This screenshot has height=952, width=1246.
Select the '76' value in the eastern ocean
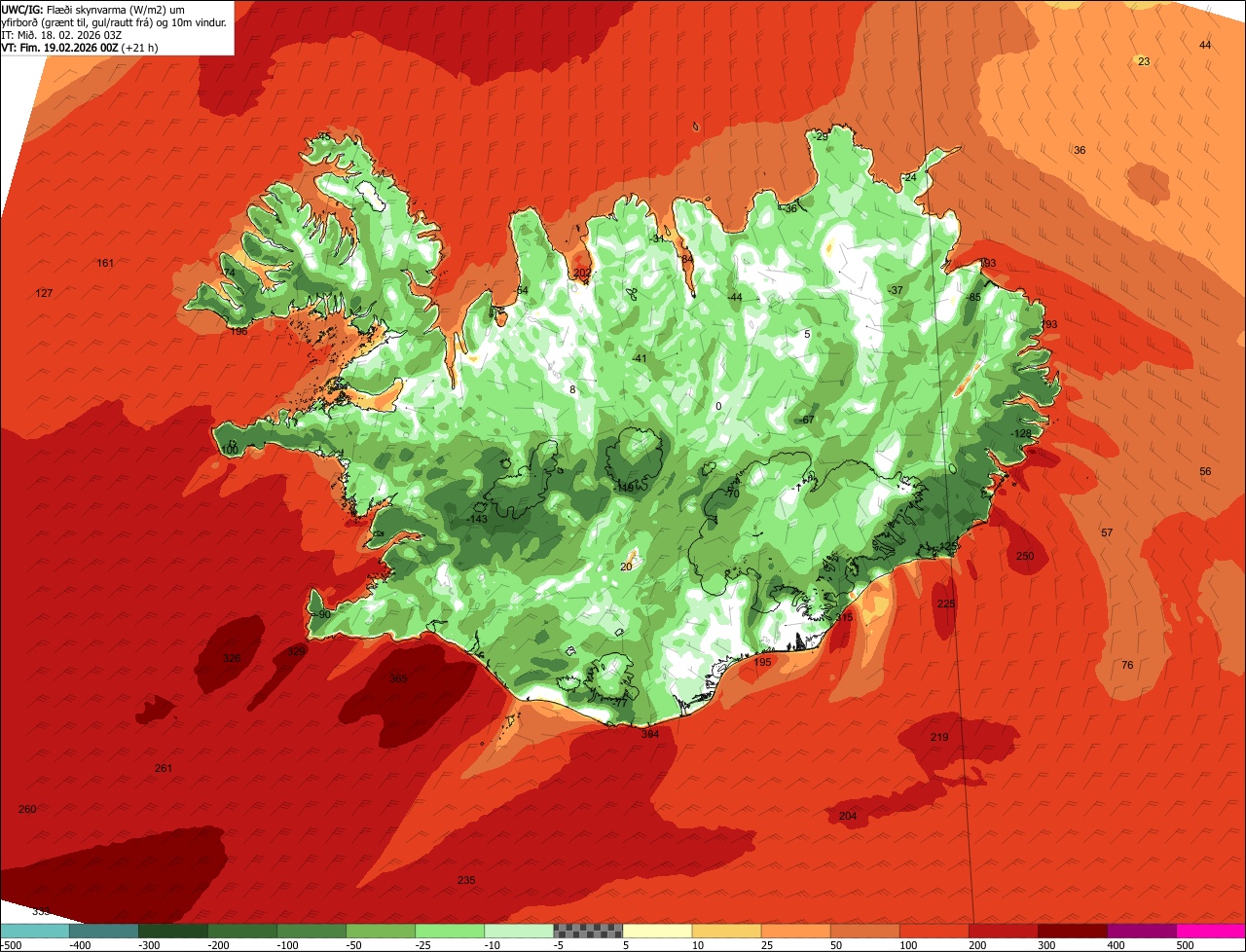pyautogui.click(x=1127, y=665)
